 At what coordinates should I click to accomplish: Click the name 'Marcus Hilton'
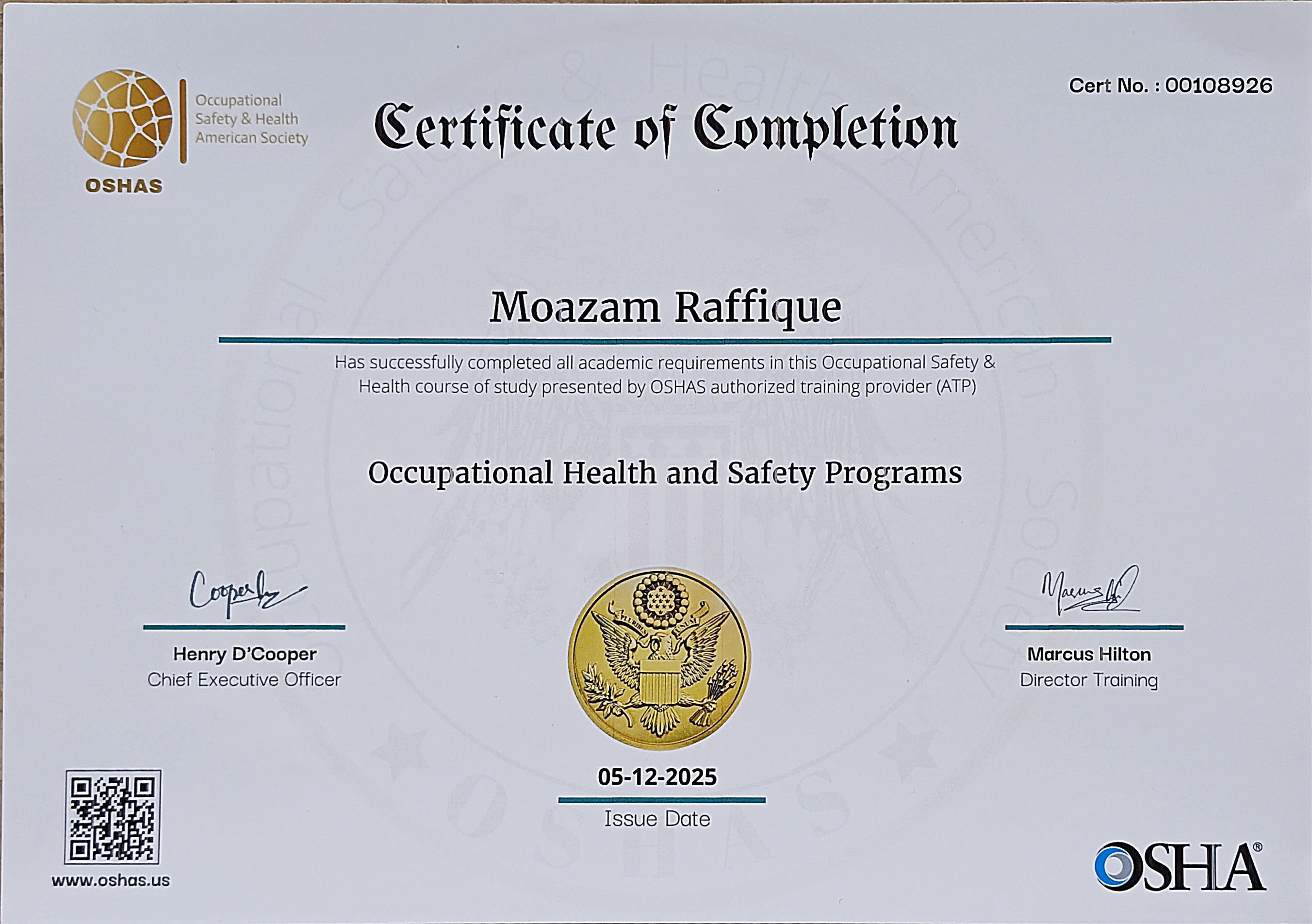(1089, 654)
